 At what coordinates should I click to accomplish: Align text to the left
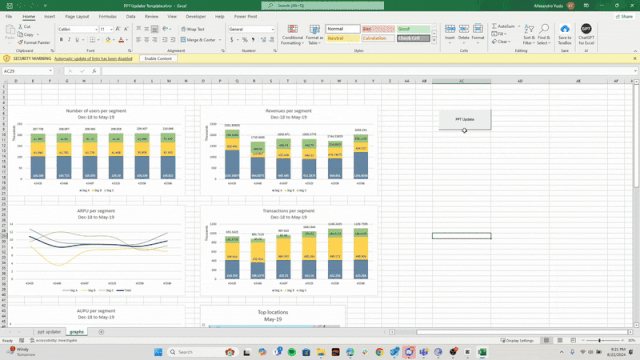coord(138,40)
